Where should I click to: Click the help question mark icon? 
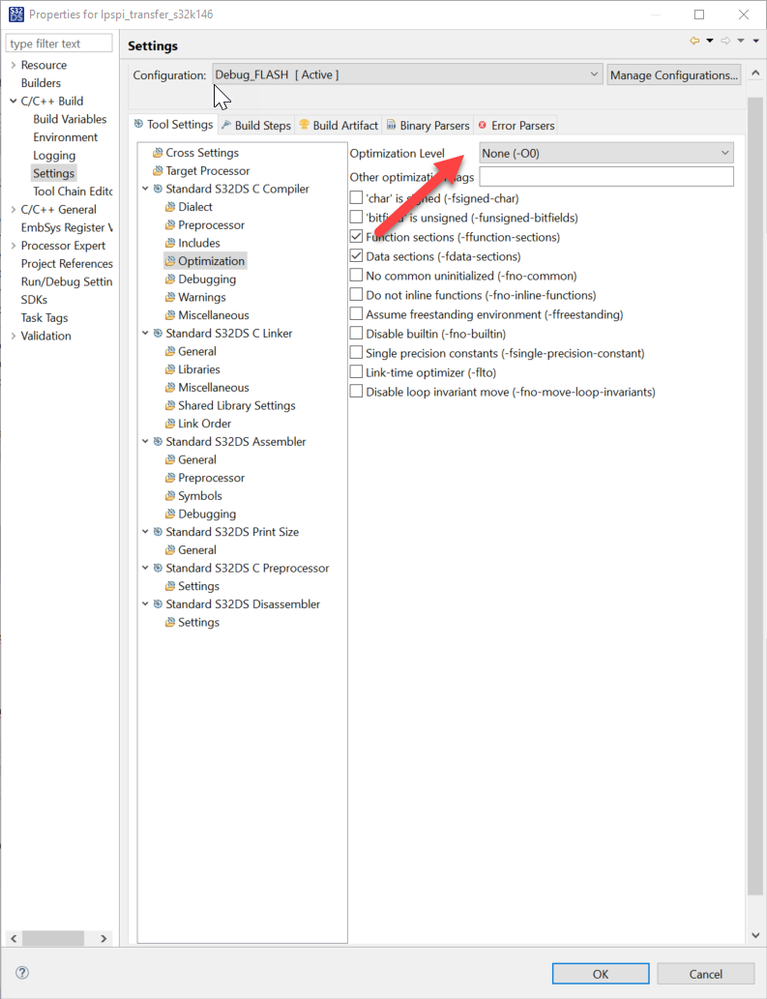tap(23, 973)
